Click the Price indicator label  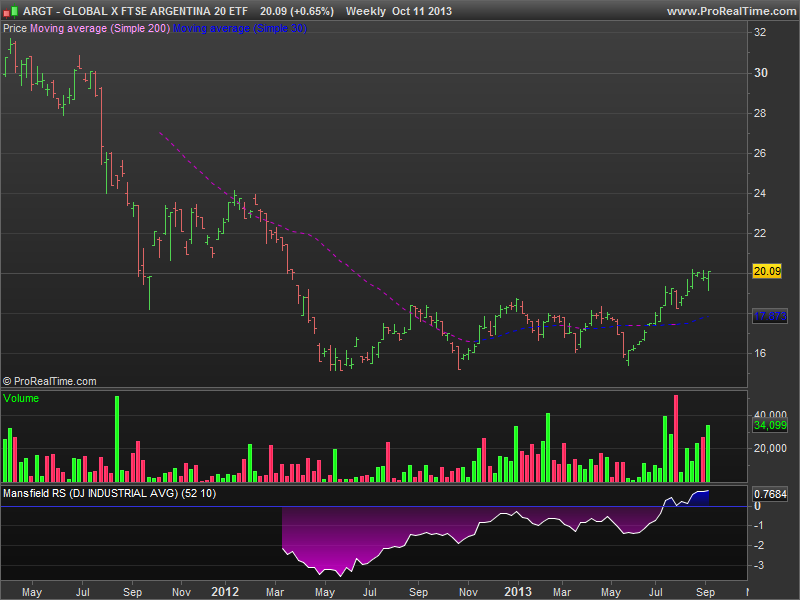(x=15, y=28)
